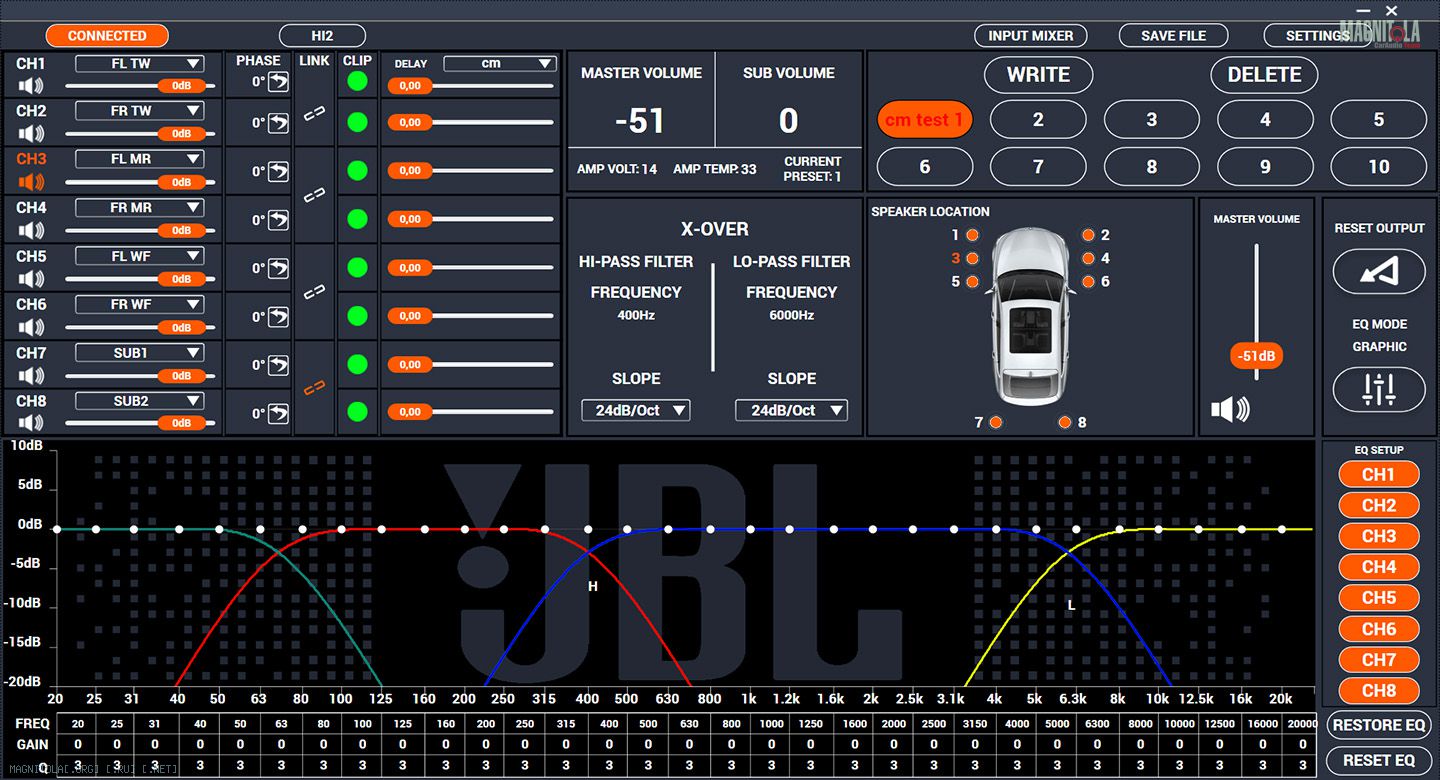Click SAVE FILE button
1440x780 pixels.
pos(1174,35)
